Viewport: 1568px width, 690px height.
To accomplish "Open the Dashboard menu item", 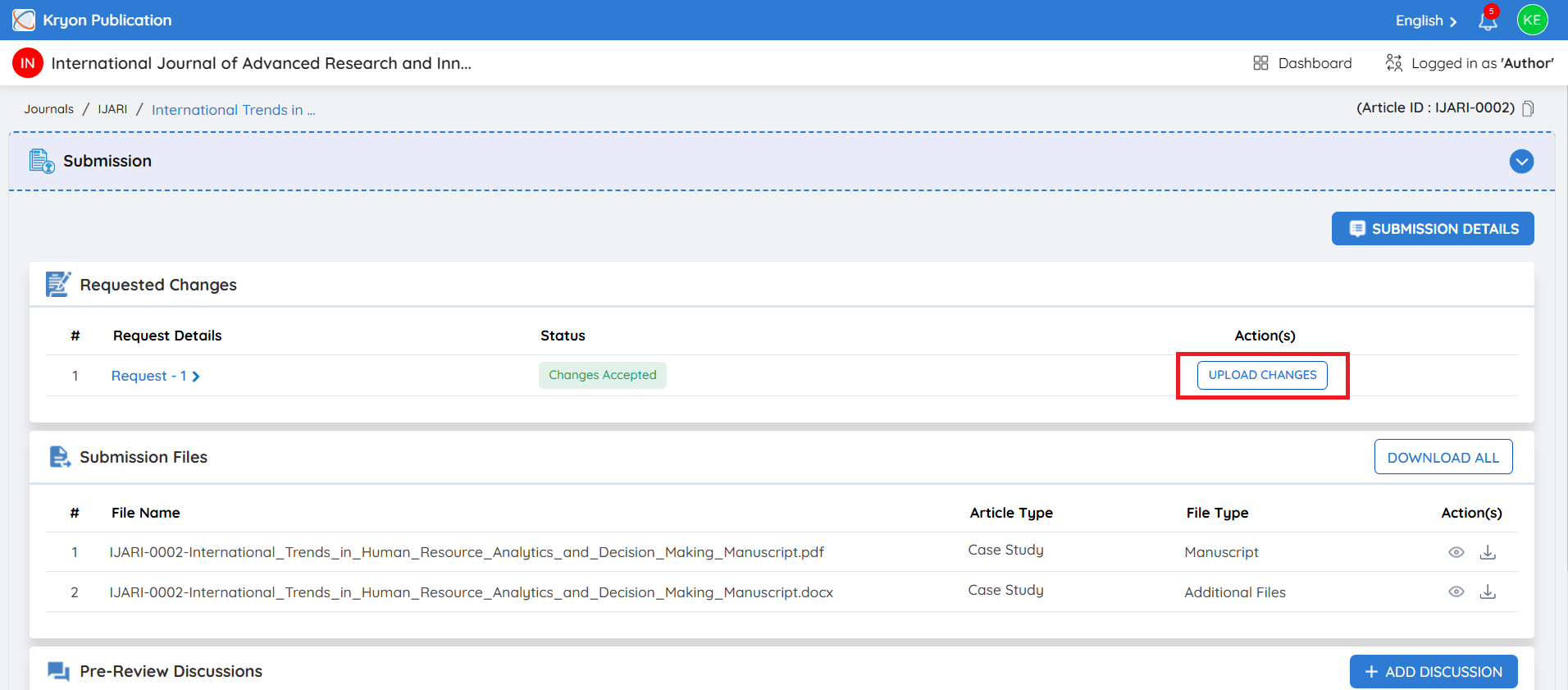I will tap(1302, 63).
